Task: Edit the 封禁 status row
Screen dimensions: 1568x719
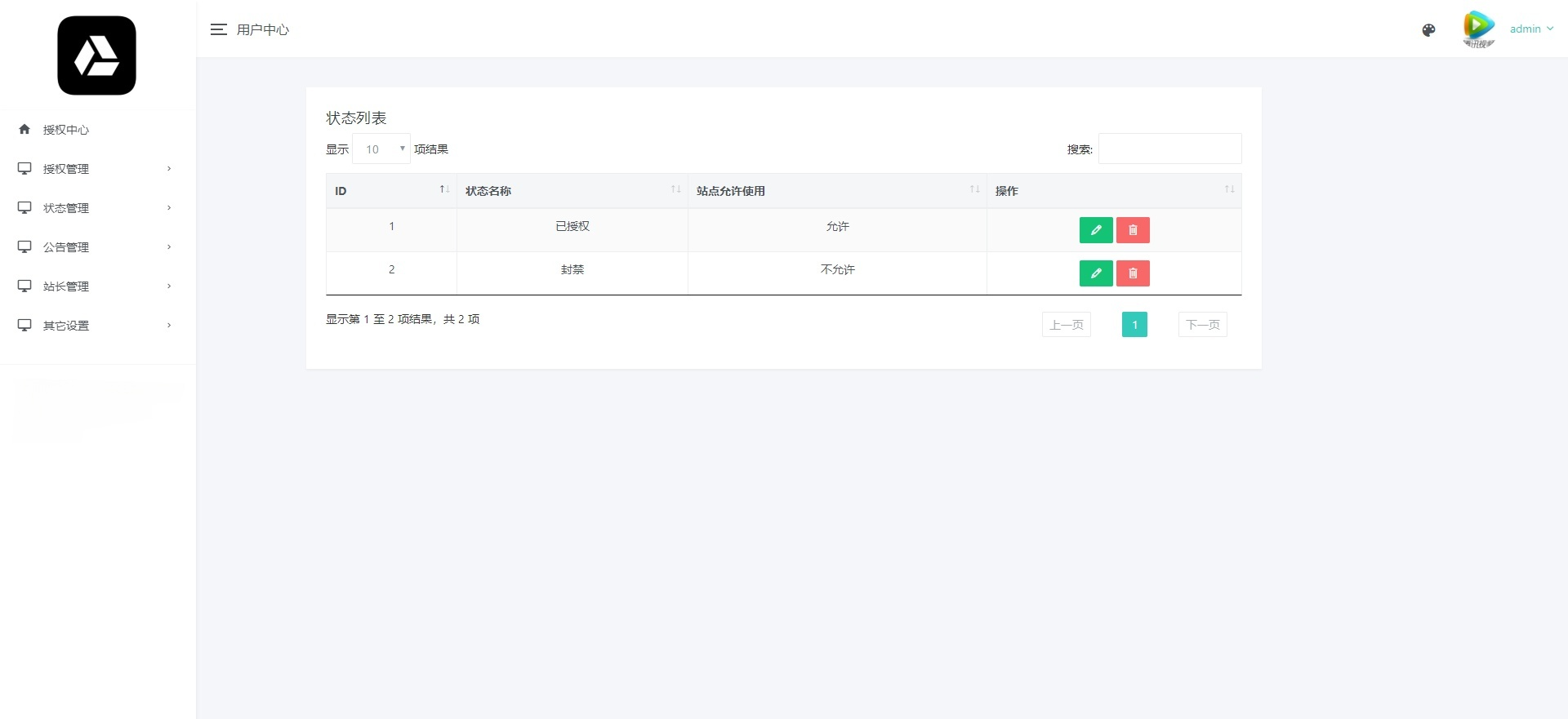Action: [x=1096, y=273]
